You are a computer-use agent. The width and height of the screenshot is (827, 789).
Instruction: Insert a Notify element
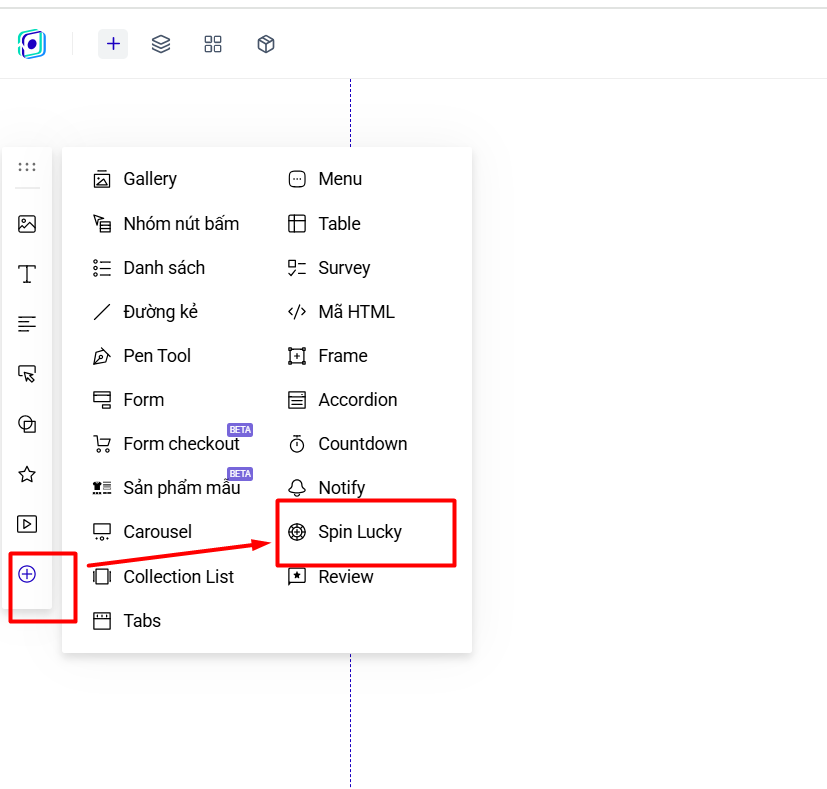(326, 488)
